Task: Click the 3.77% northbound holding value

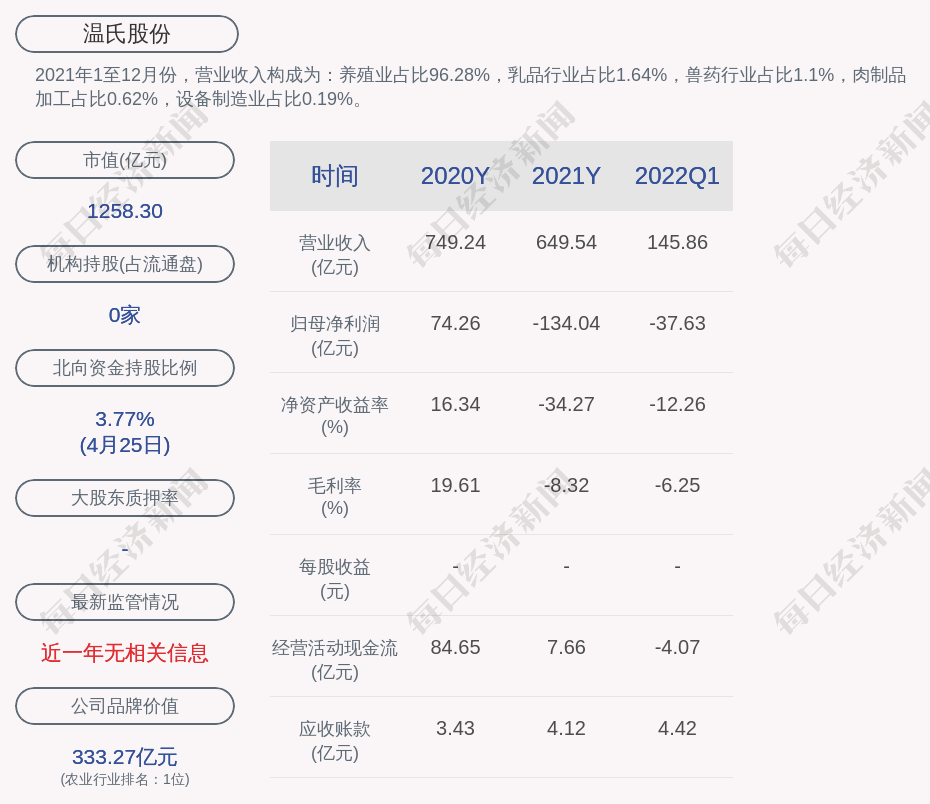Action: pyautogui.click(x=125, y=419)
